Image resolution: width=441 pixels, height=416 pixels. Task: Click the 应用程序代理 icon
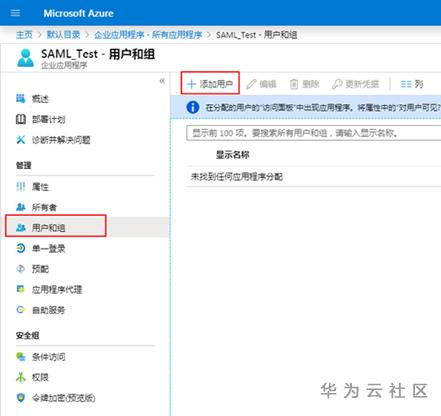21,289
